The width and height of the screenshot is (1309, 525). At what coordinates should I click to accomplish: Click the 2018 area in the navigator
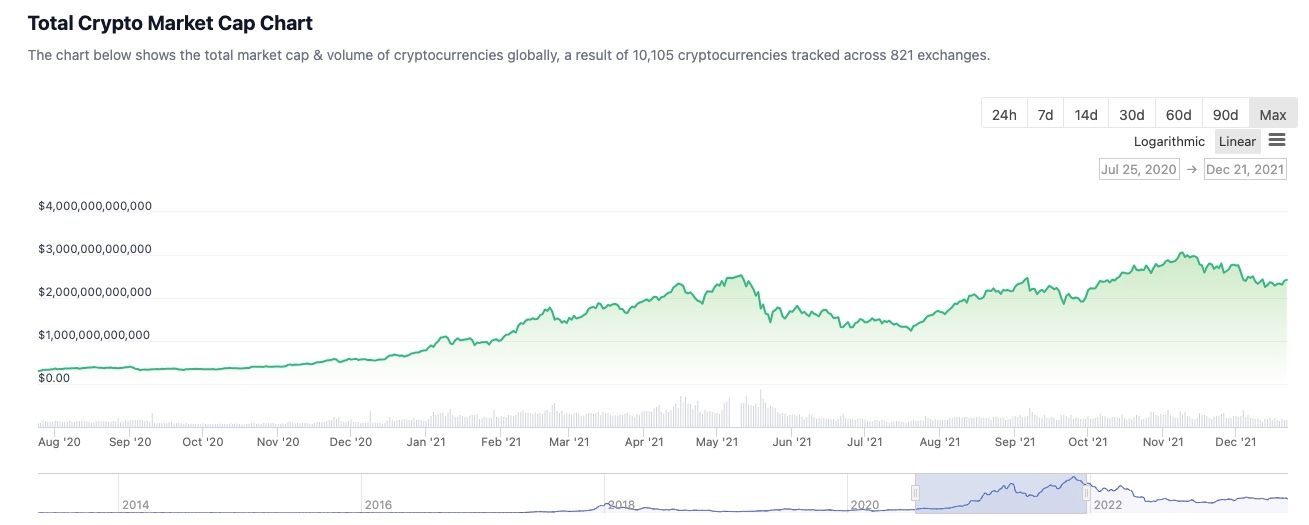(x=622, y=505)
